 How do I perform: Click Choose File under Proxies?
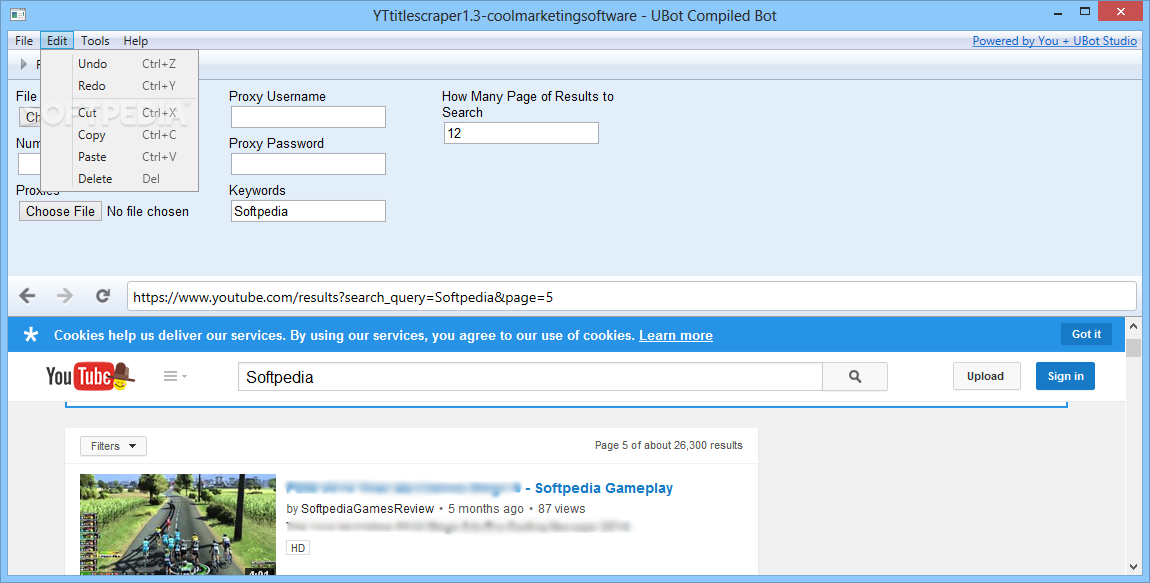tap(60, 211)
